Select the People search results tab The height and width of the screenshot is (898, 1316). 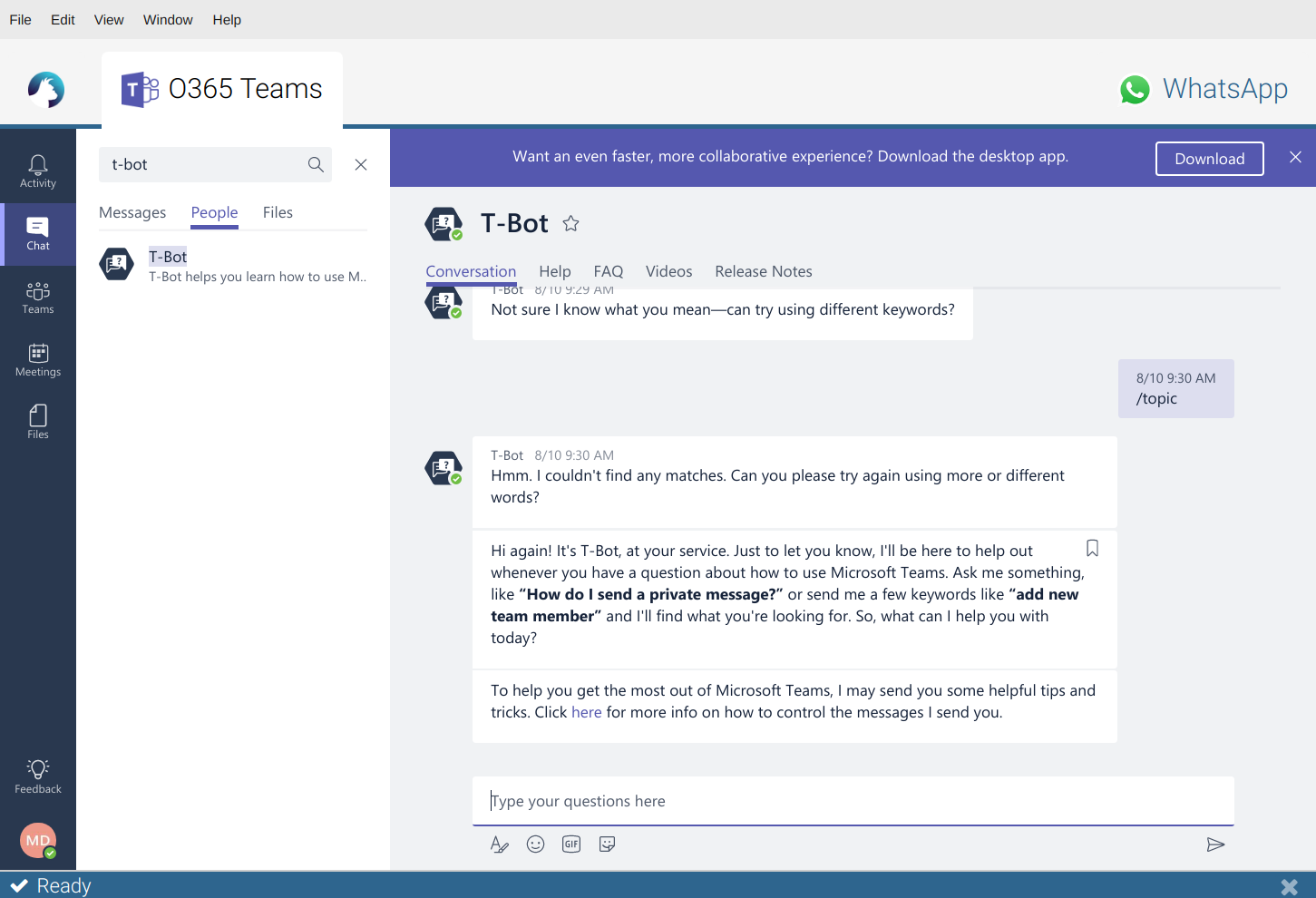click(214, 212)
